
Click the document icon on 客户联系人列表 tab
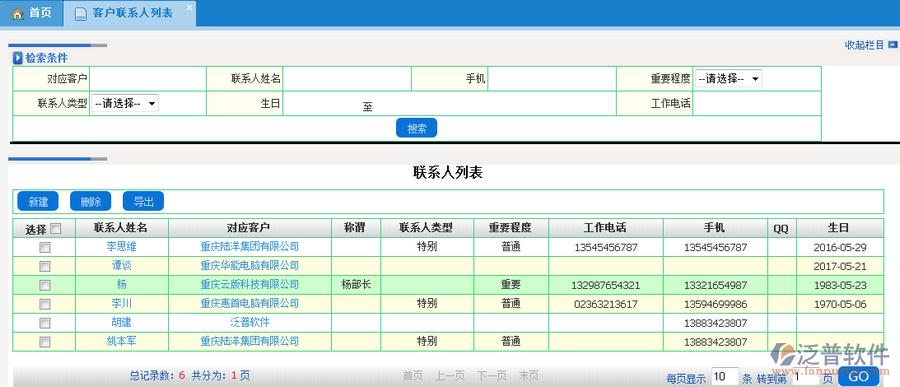(82, 14)
